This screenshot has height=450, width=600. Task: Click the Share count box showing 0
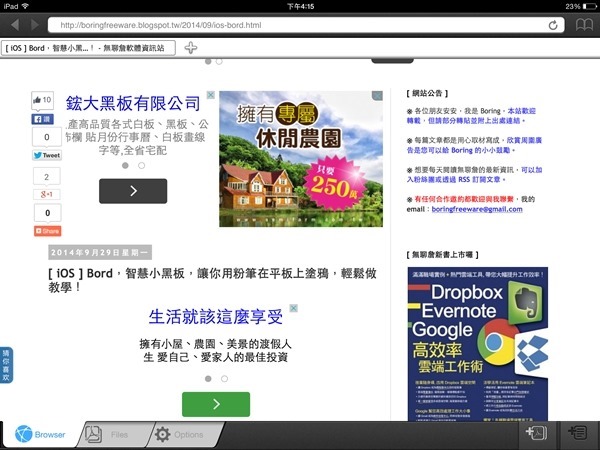click(47, 213)
